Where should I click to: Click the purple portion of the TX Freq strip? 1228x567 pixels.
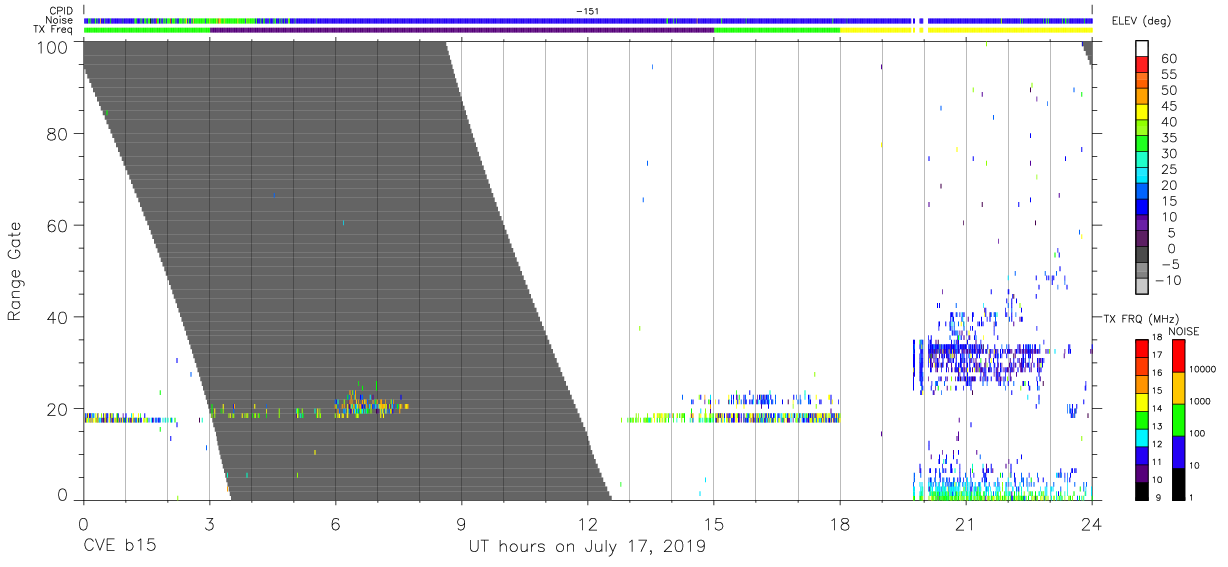pyautogui.click(x=461, y=30)
